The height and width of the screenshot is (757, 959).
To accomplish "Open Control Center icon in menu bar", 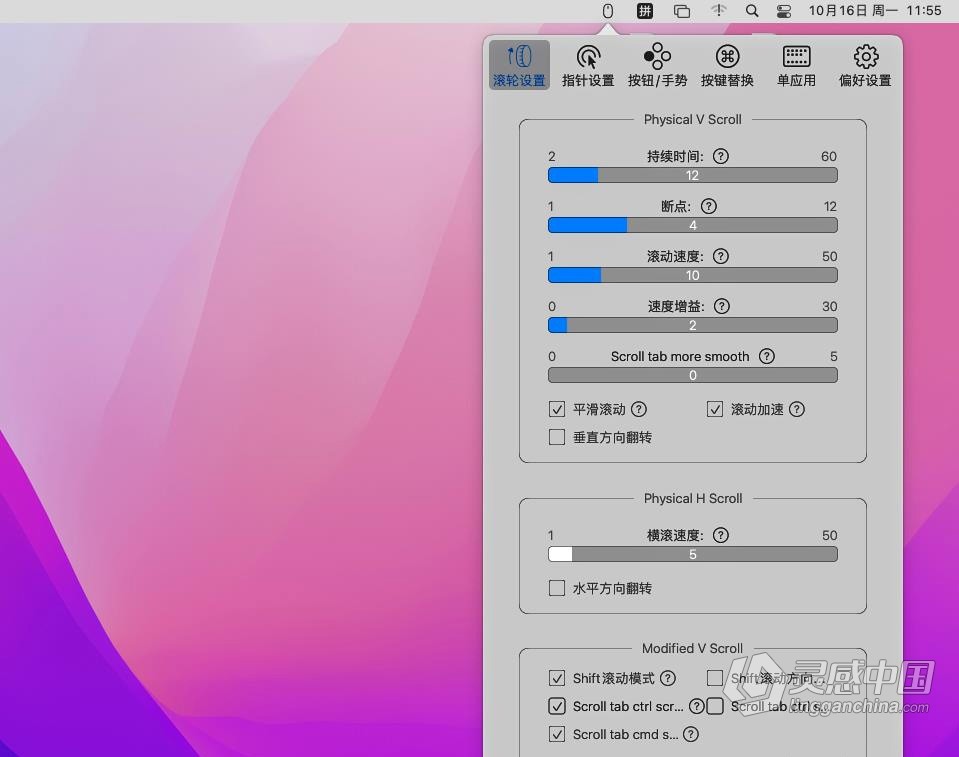I will (x=783, y=11).
